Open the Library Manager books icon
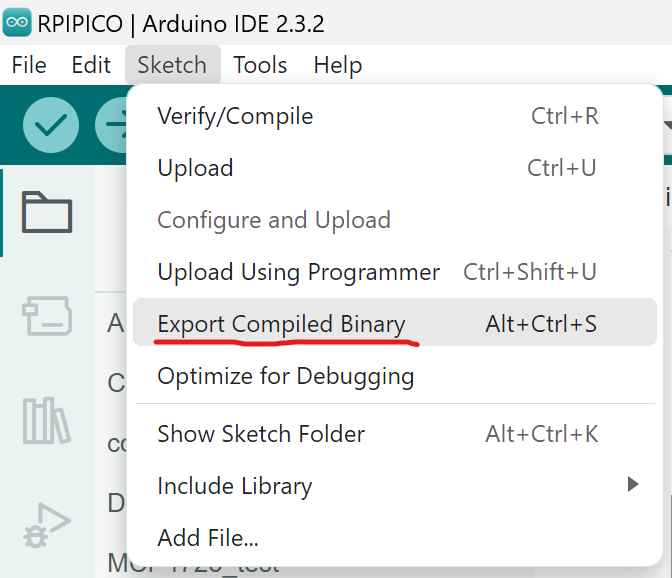672x578 pixels. pos(47,420)
